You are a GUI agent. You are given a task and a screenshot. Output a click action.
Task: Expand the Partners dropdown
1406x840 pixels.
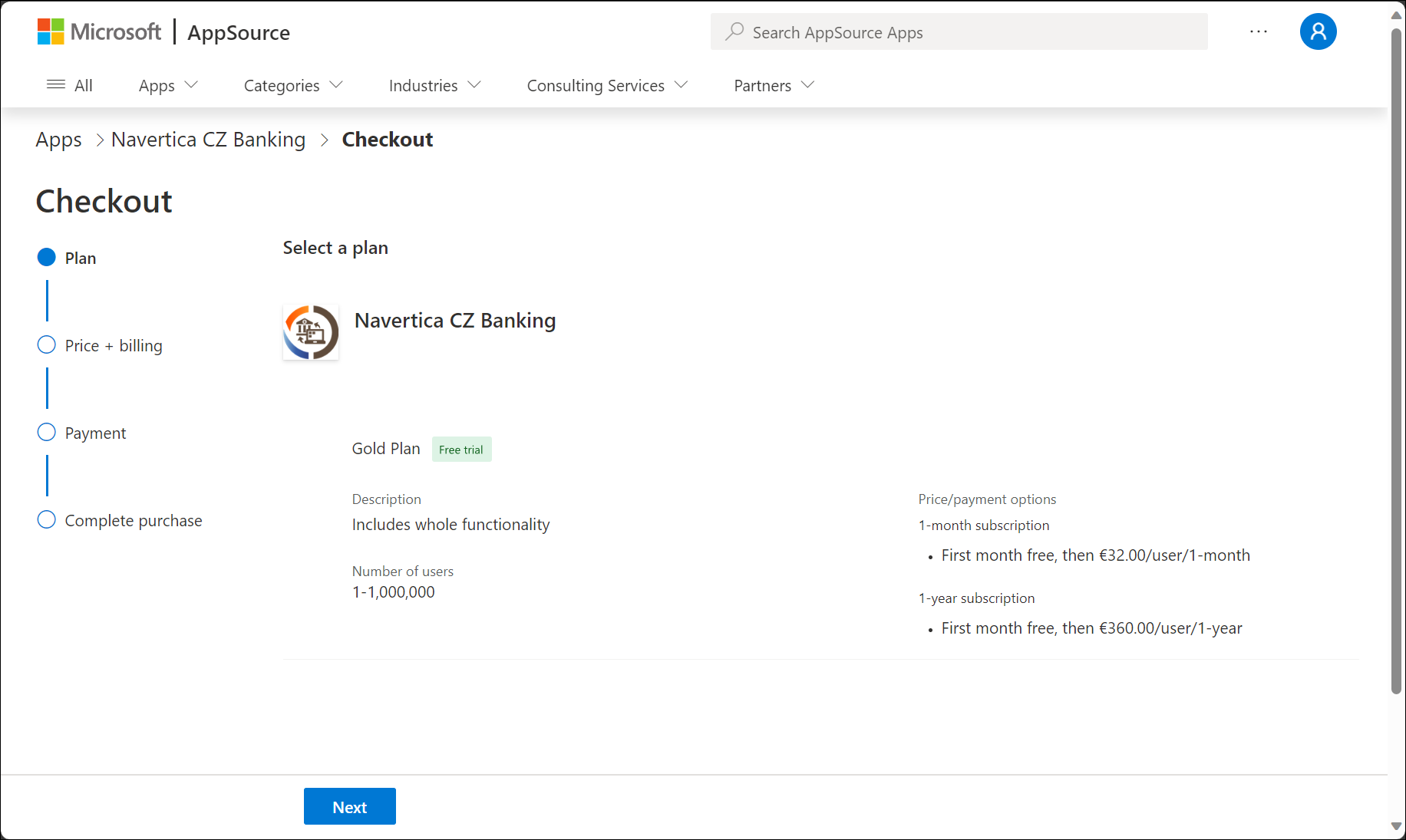pos(774,85)
